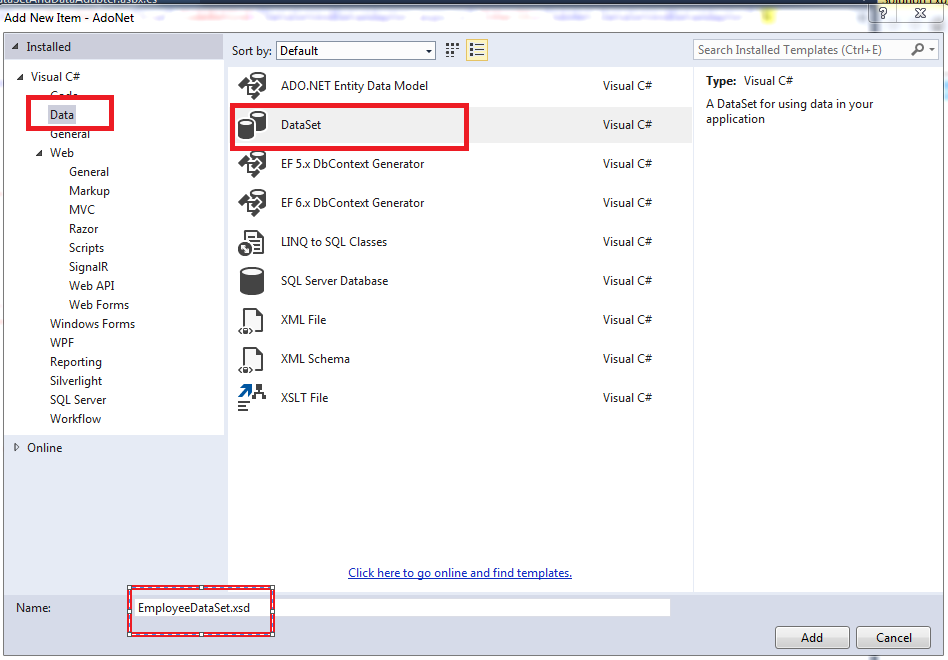The width and height of the screenshot is (948, 660).
Task: Open the search options dropdown arrow
Action: pyautogui.click(x=932, y=50)
